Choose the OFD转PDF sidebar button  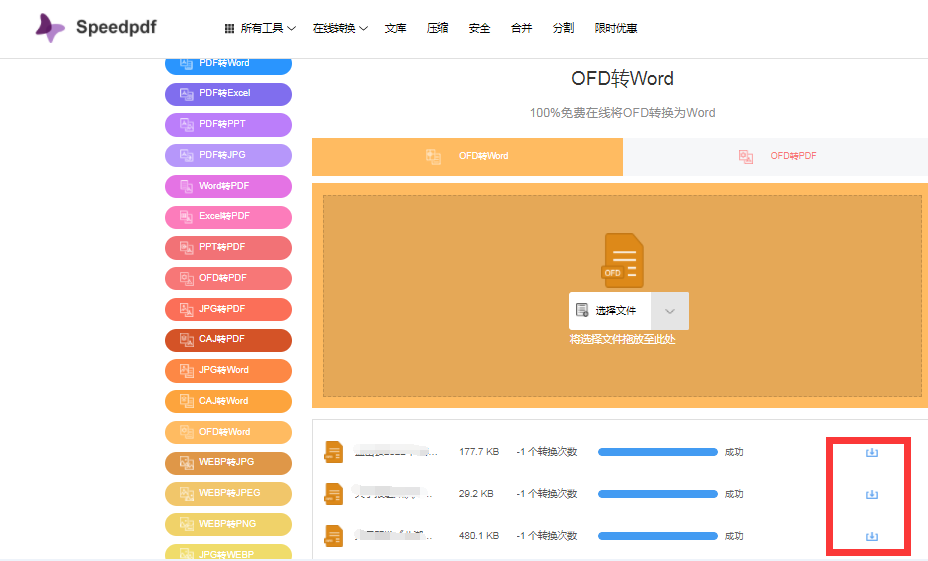point(228,278)
